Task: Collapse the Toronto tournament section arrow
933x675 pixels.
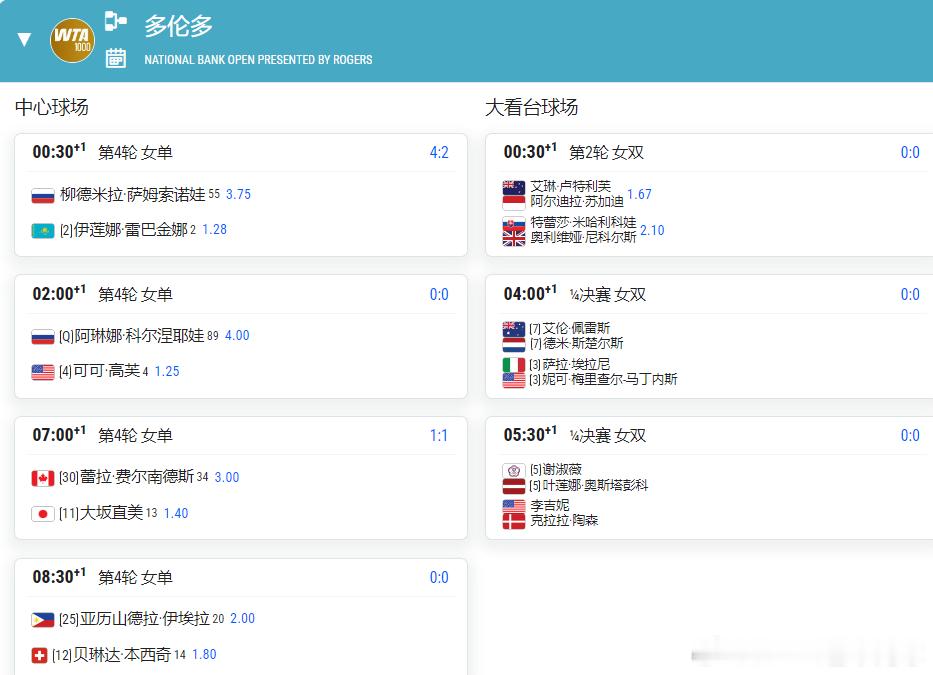Action: [24, 40]
